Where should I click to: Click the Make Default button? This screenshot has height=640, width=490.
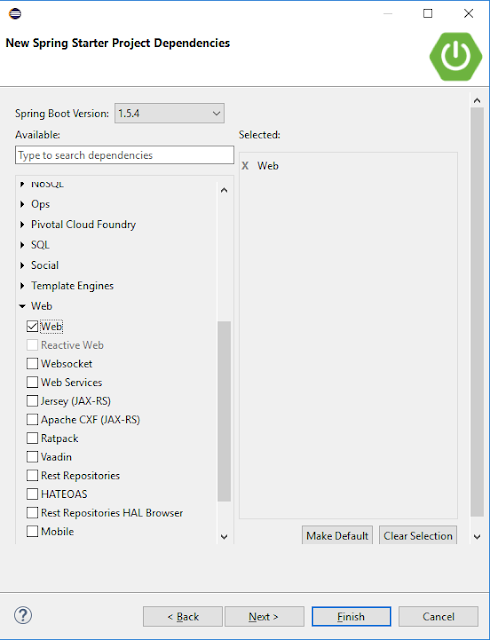pos(337,535)
